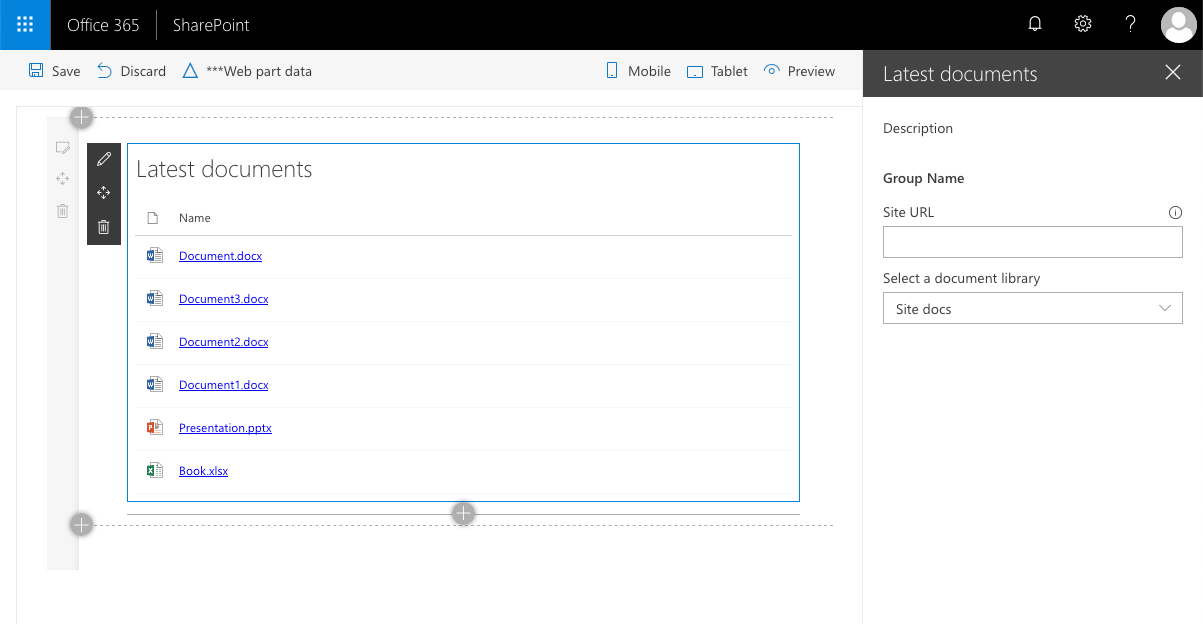Add a new section below

coord(82,525)
